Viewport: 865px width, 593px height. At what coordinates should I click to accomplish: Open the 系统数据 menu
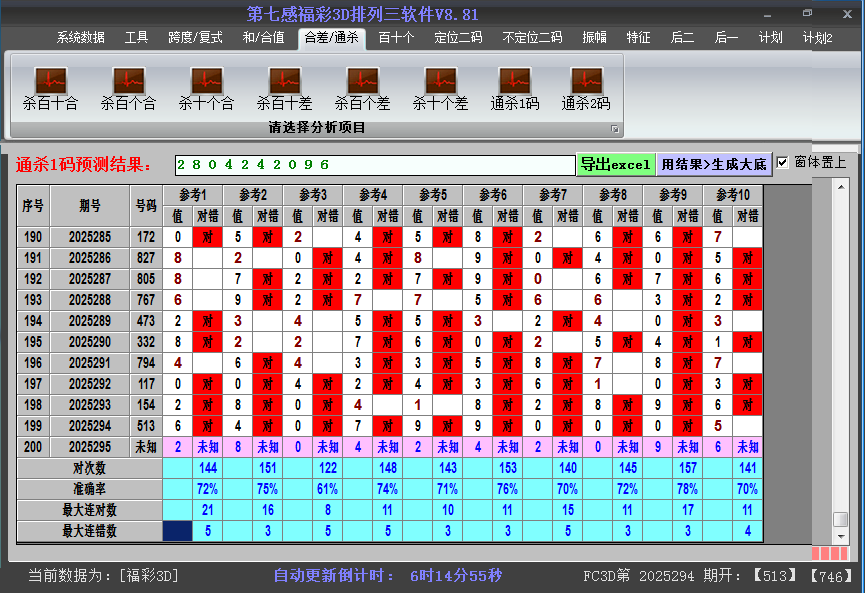pos(82,37)
